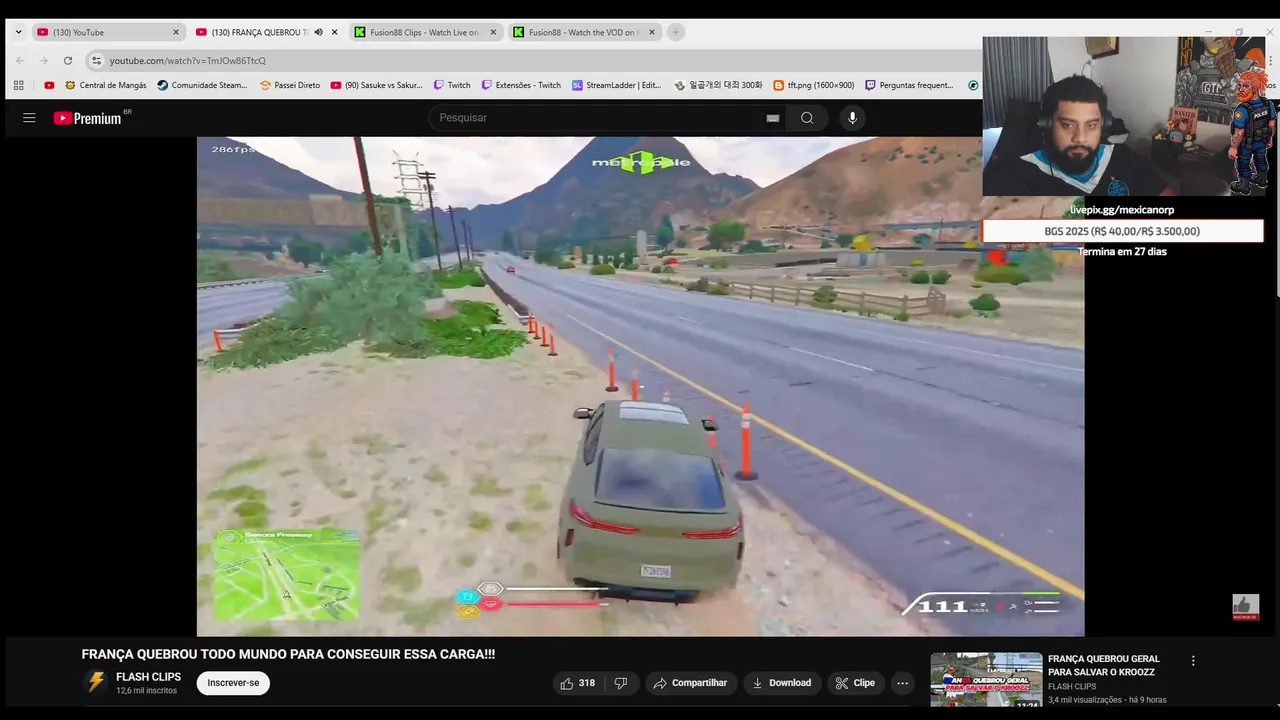The width and height of the screenshot is (1280, 720).
Task: Close the Fusion88 Watch the VOD tab
Action: 652,32
